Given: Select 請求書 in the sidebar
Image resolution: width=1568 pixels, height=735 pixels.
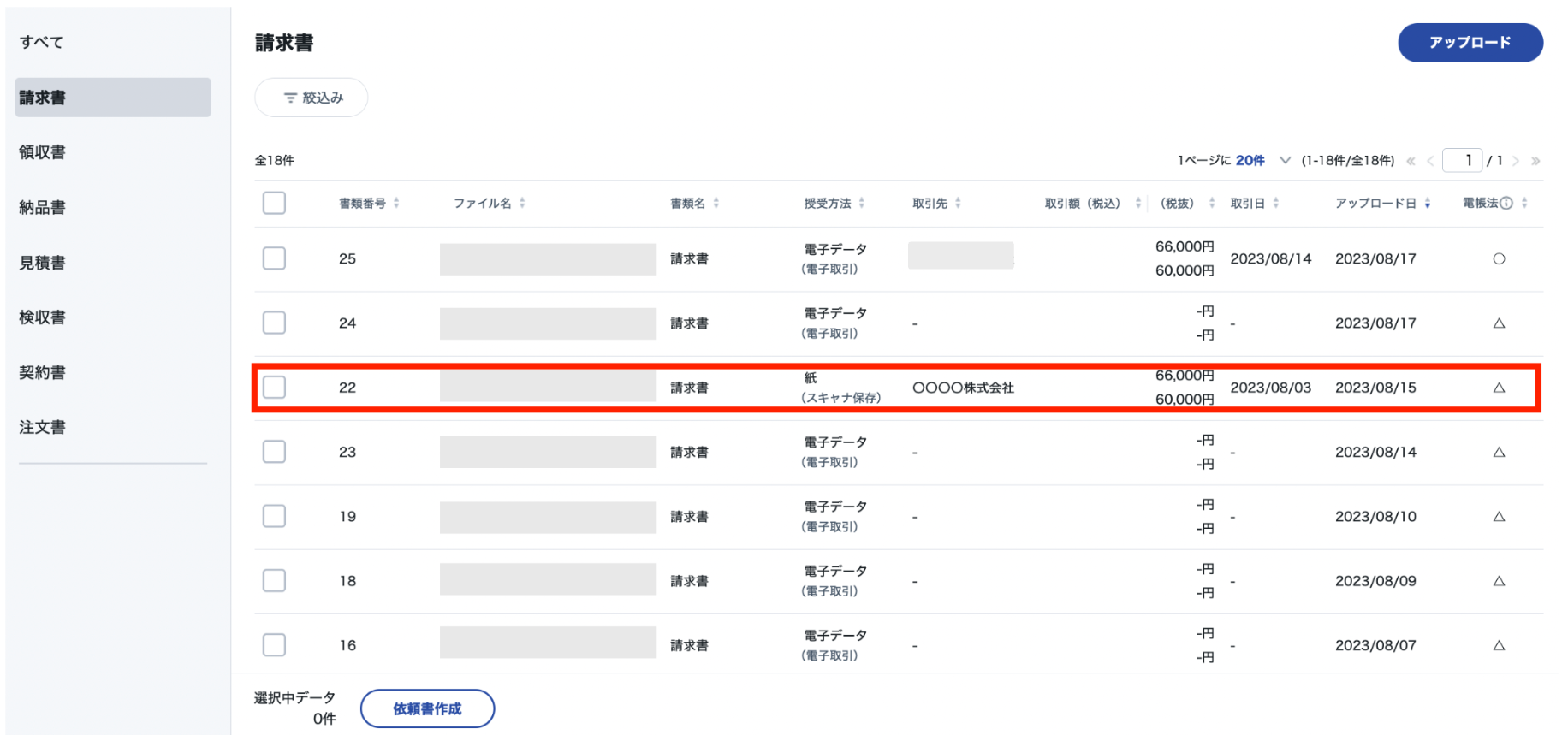Looking at the screenshot, I should pyautogui.click(x=113, y=98).
